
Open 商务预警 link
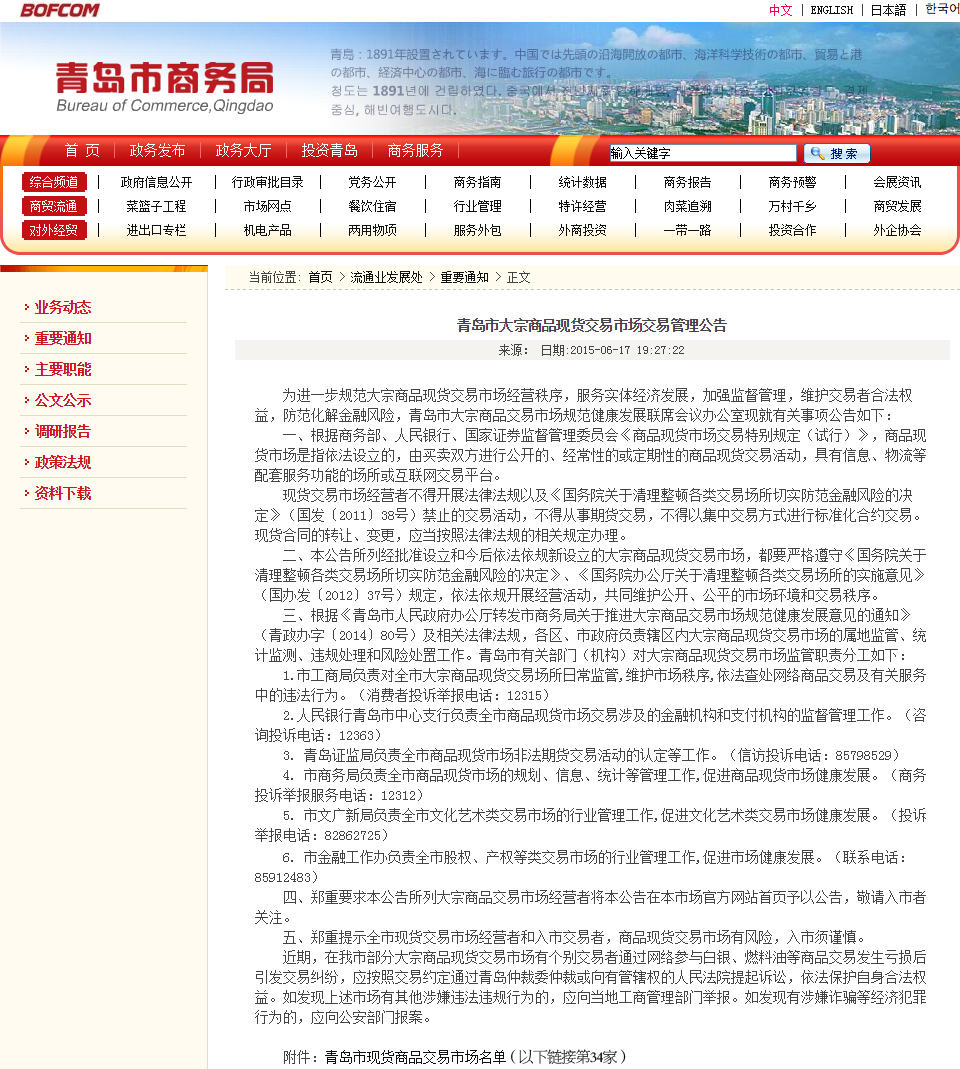point(792,182)
